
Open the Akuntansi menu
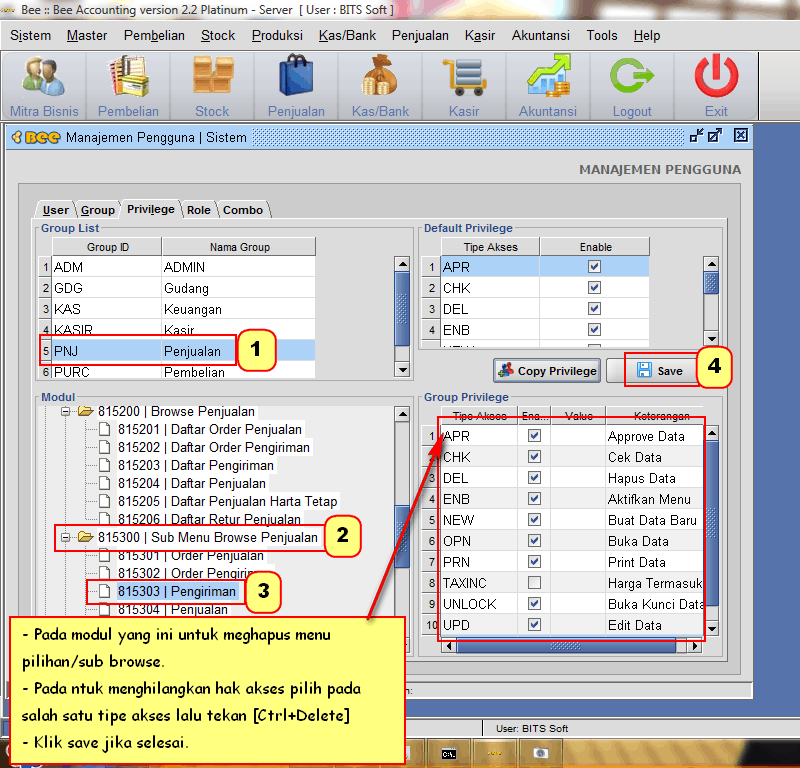540,35
